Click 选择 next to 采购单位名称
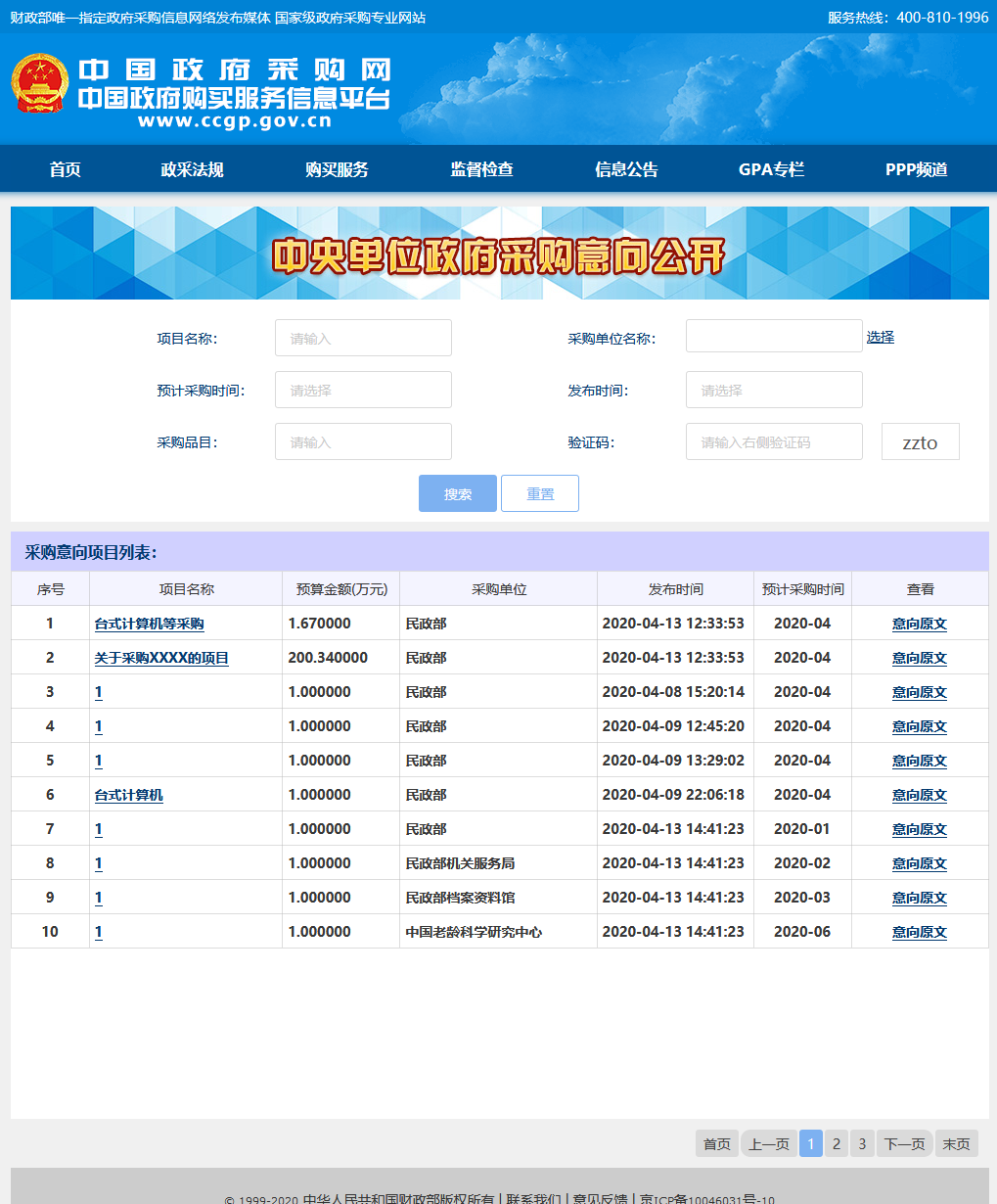 [880, 336]
